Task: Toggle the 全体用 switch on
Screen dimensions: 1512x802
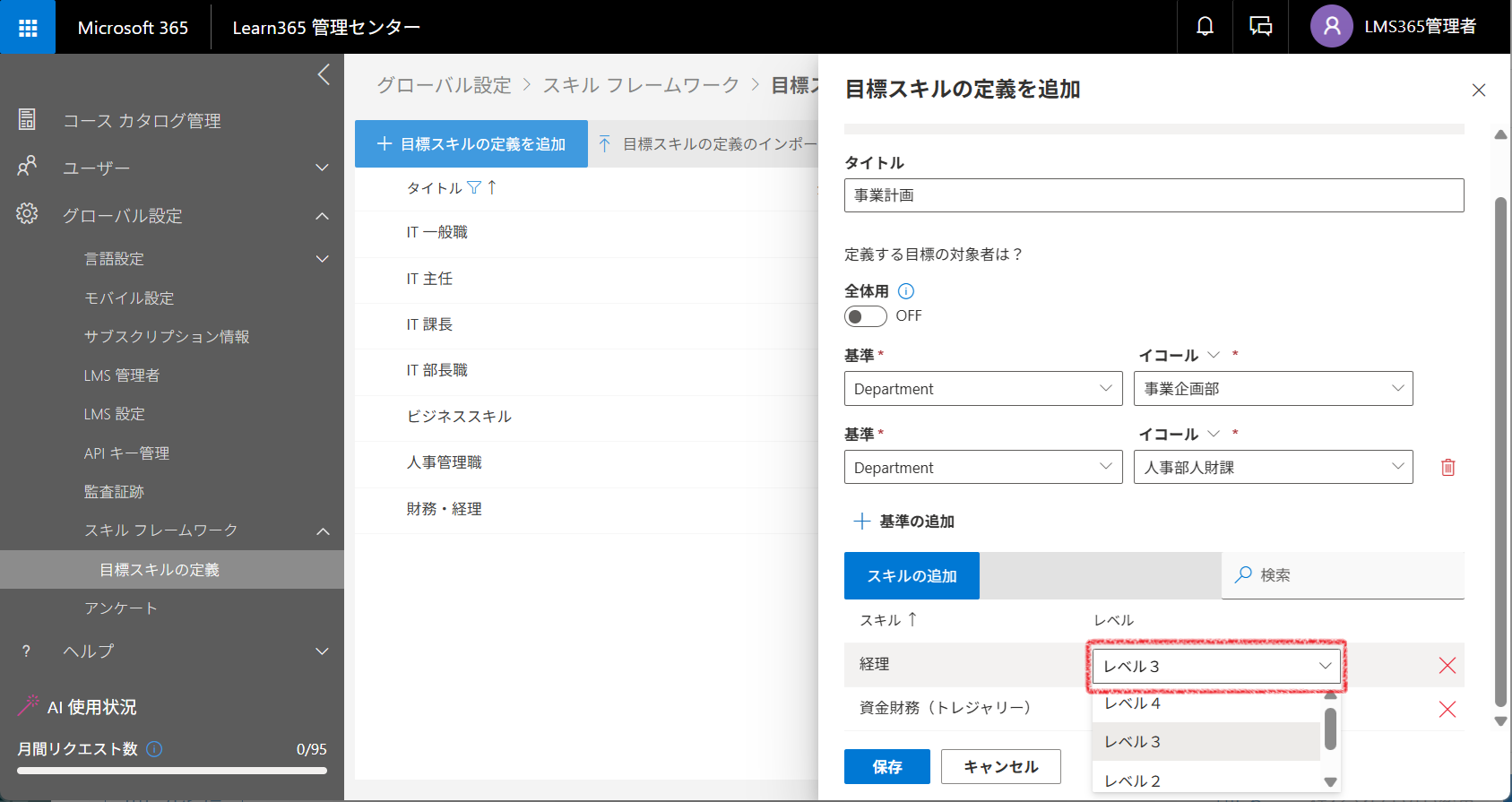Action: click(866, 316)
